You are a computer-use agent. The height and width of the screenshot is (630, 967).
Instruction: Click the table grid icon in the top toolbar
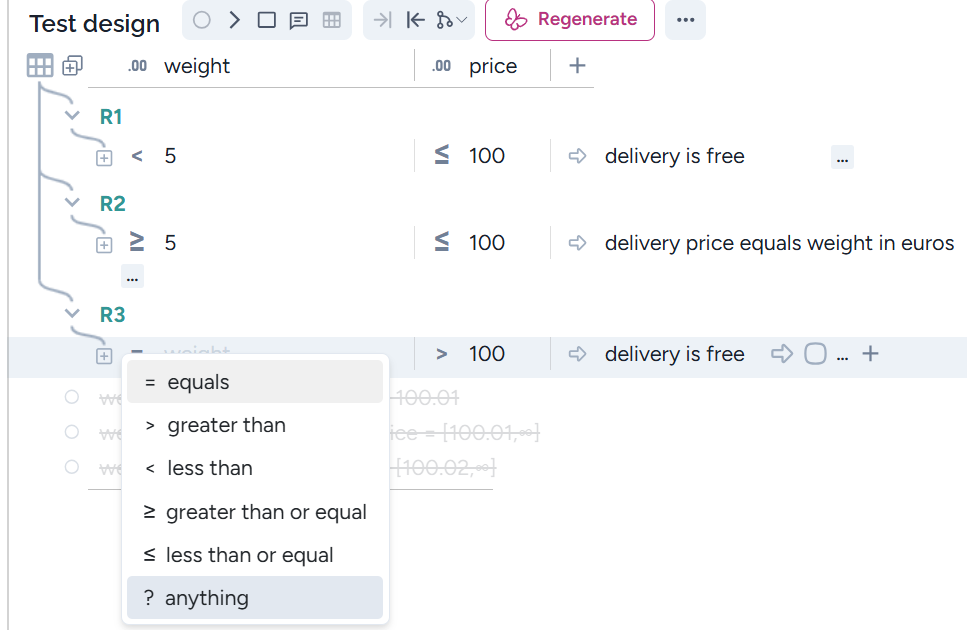click(331, 20)
